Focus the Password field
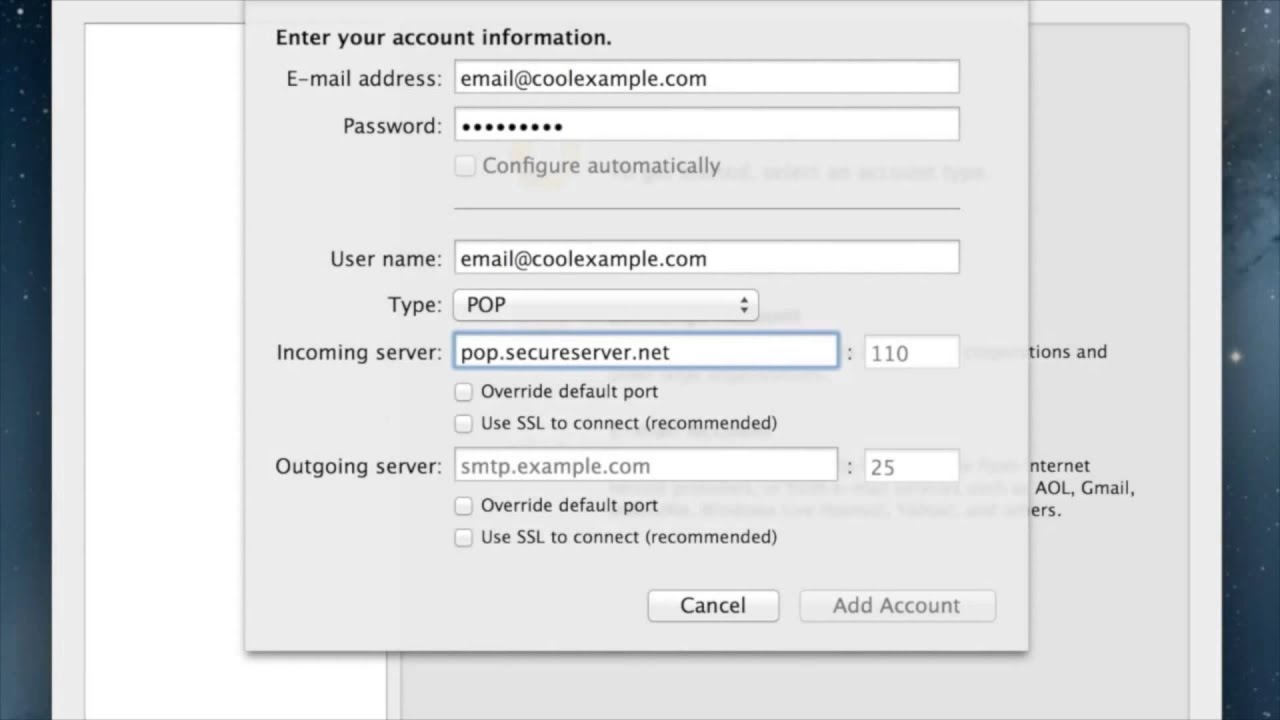The height and width of the screenshot is (720, 1280). [706, 125]
